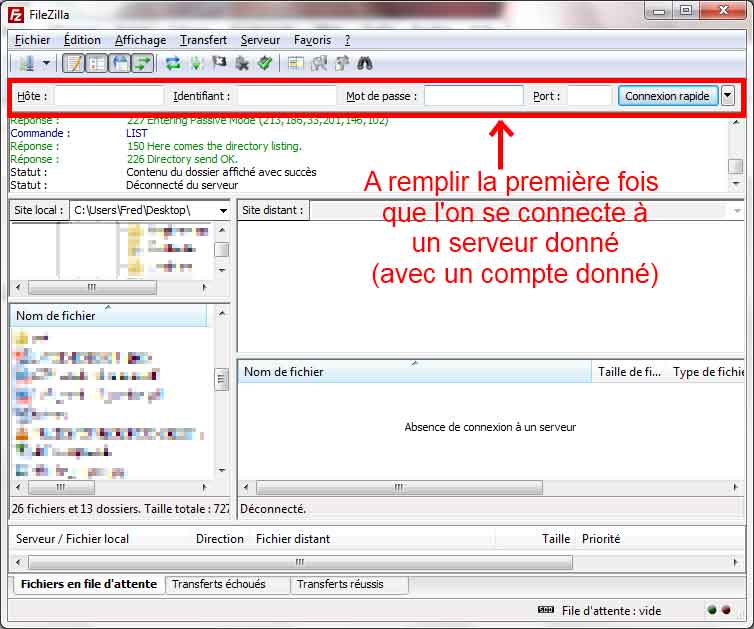This screenshot has height=629, width=754.
Task: Click the "Absence de connexion à un serveur" text
Action: tap(490, 427)
